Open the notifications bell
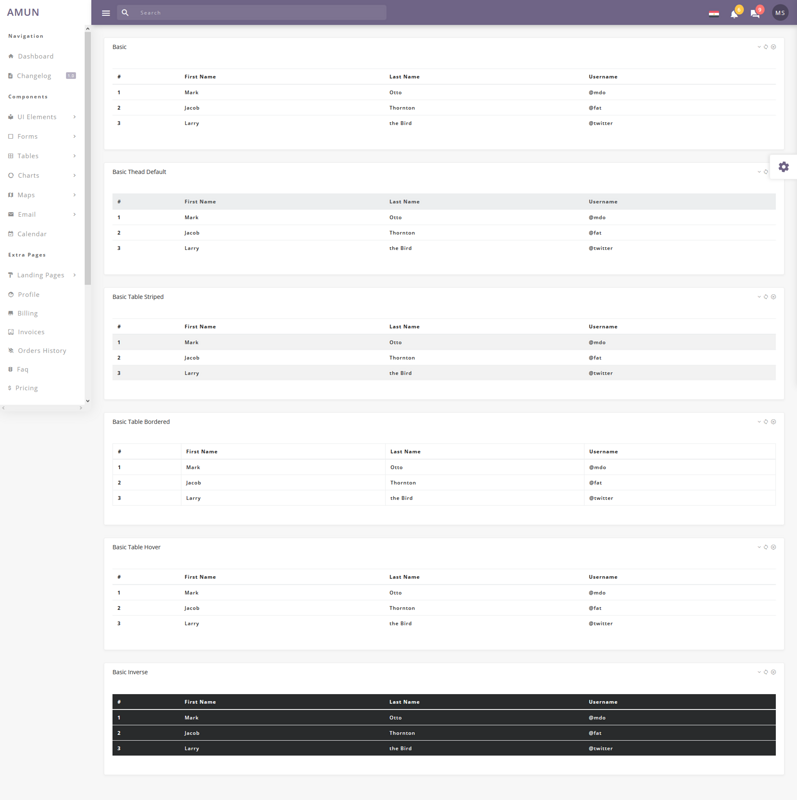This screenshot has width=797, height=800. point(734,13)
